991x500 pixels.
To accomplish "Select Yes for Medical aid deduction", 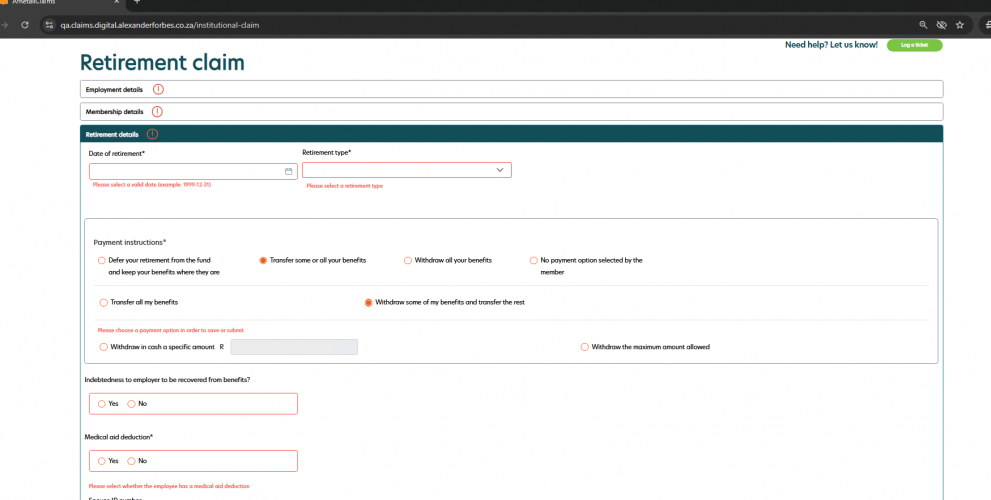I will click(x=102, y=461).
